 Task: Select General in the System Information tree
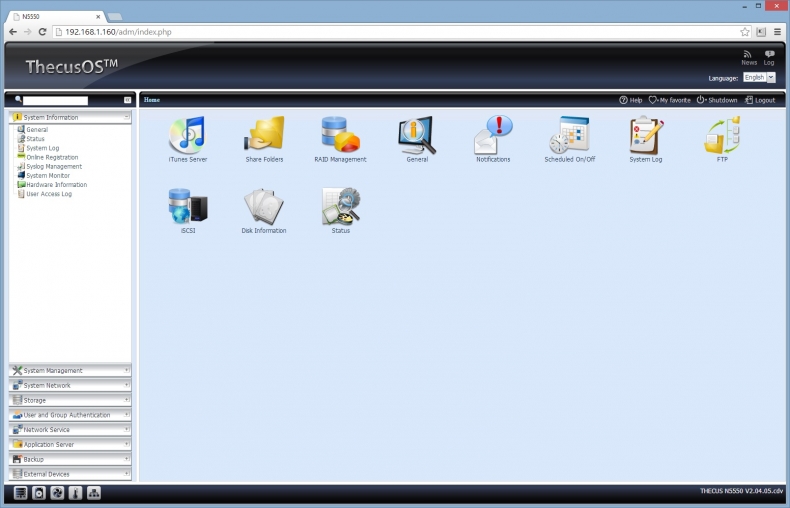37,130
